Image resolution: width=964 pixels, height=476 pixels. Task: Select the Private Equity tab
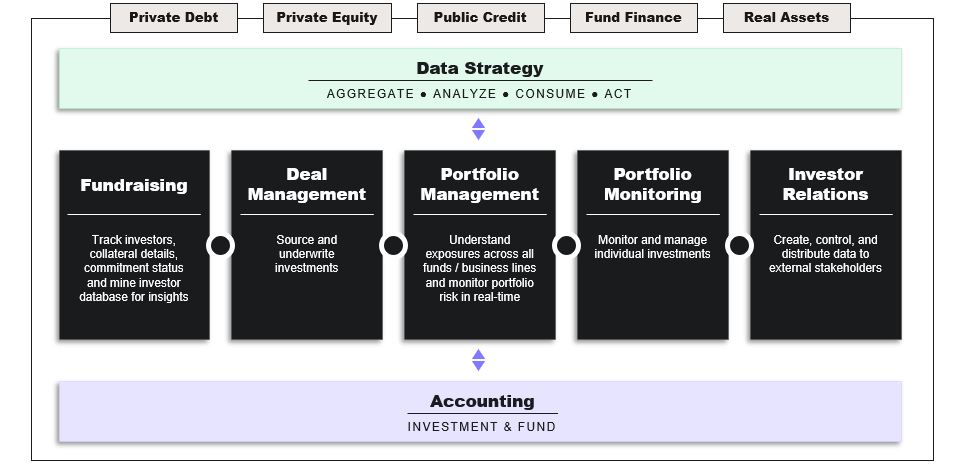(x=327, y=18)
